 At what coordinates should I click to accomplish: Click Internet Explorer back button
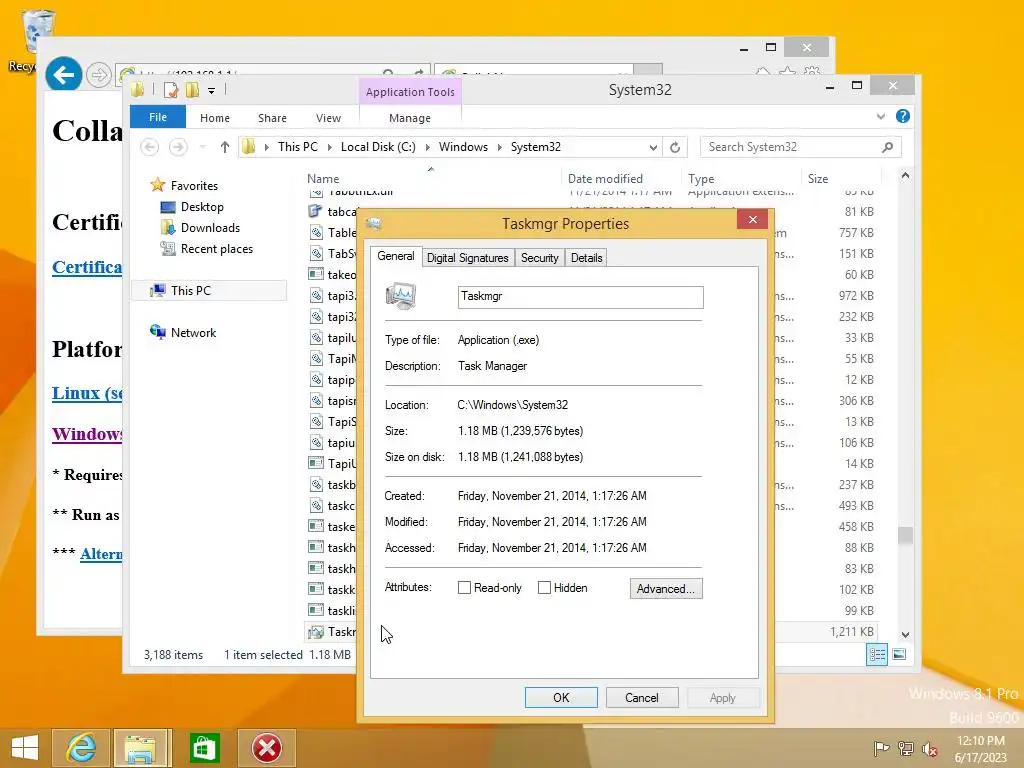64,75
